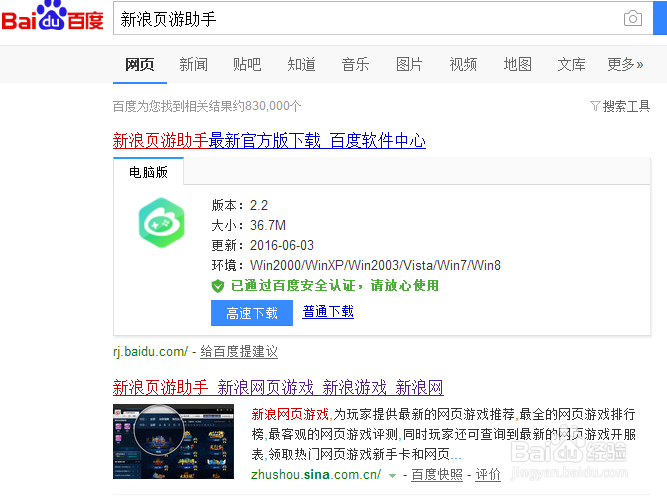Open the 地图 tab
This screenshot has width=667, height=496.
click(517, 65)
